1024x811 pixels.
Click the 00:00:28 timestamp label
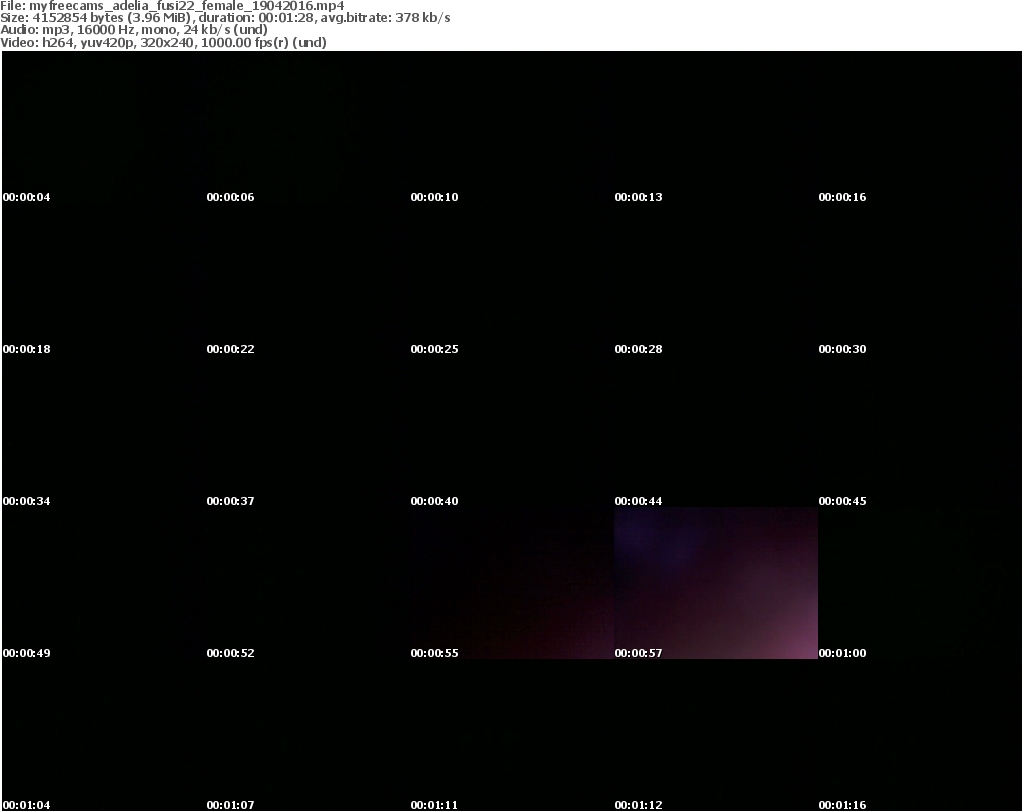tap(638, 349)
